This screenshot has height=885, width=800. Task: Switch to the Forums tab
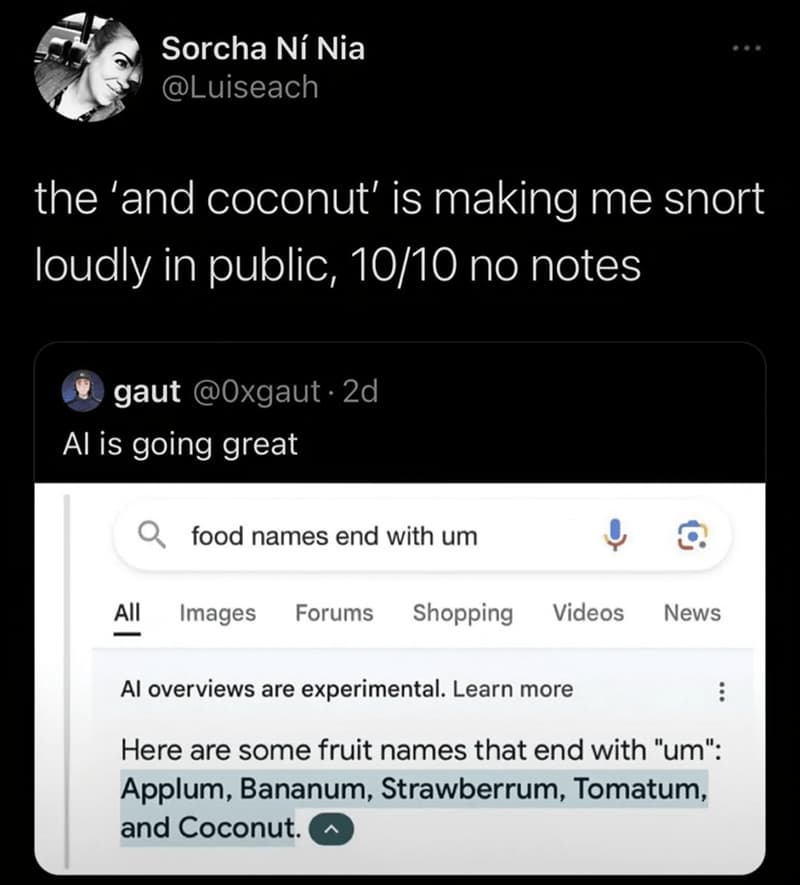point(334,613)
